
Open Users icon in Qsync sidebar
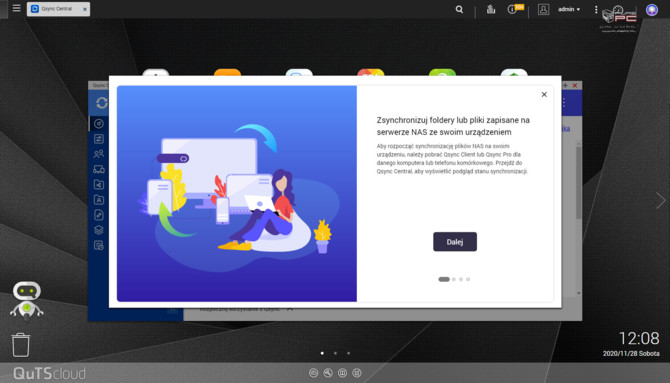[99, 154]
